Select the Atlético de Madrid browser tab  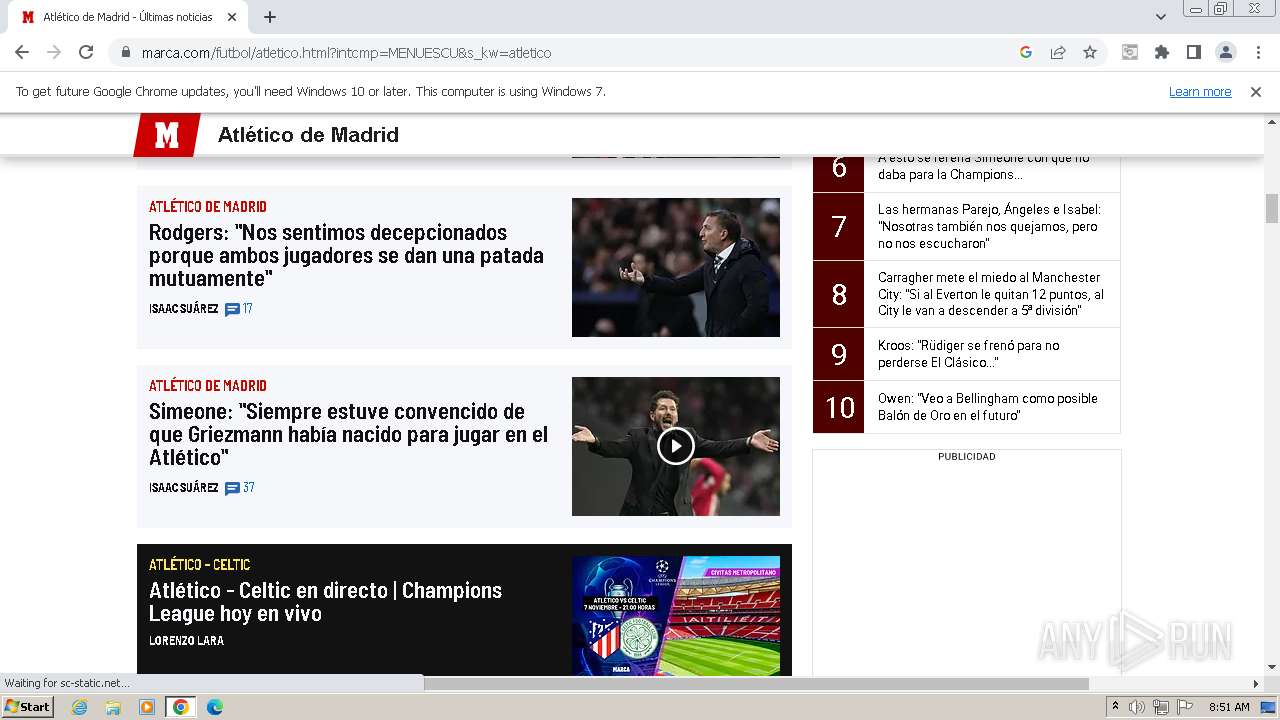pyautogui.click(x=128, y=17)
